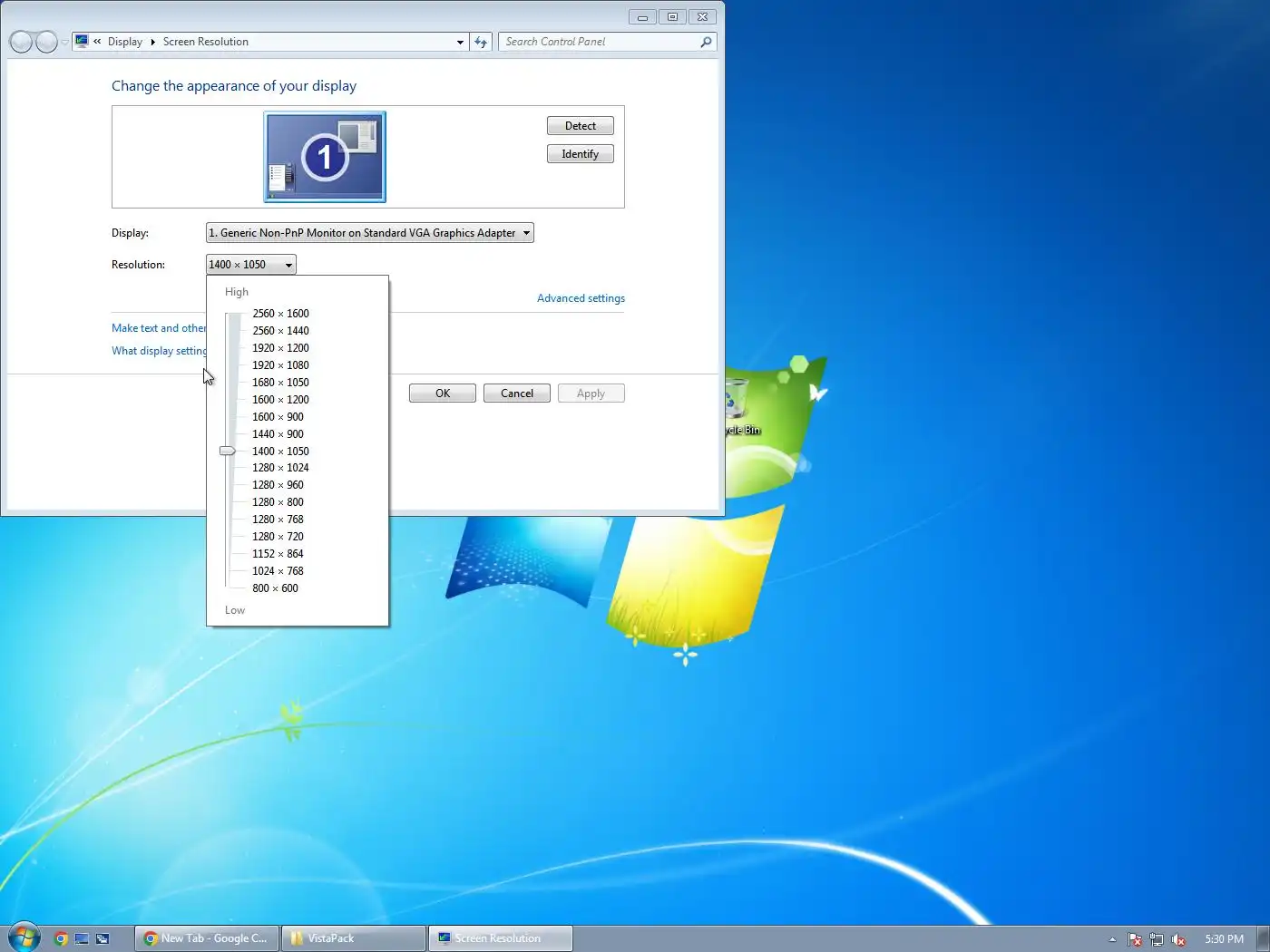Expand the breadcrumb arrow after Display
The height and width of the screenshot is (952, 1270).
pyautogui.click(x=152, y=42)
